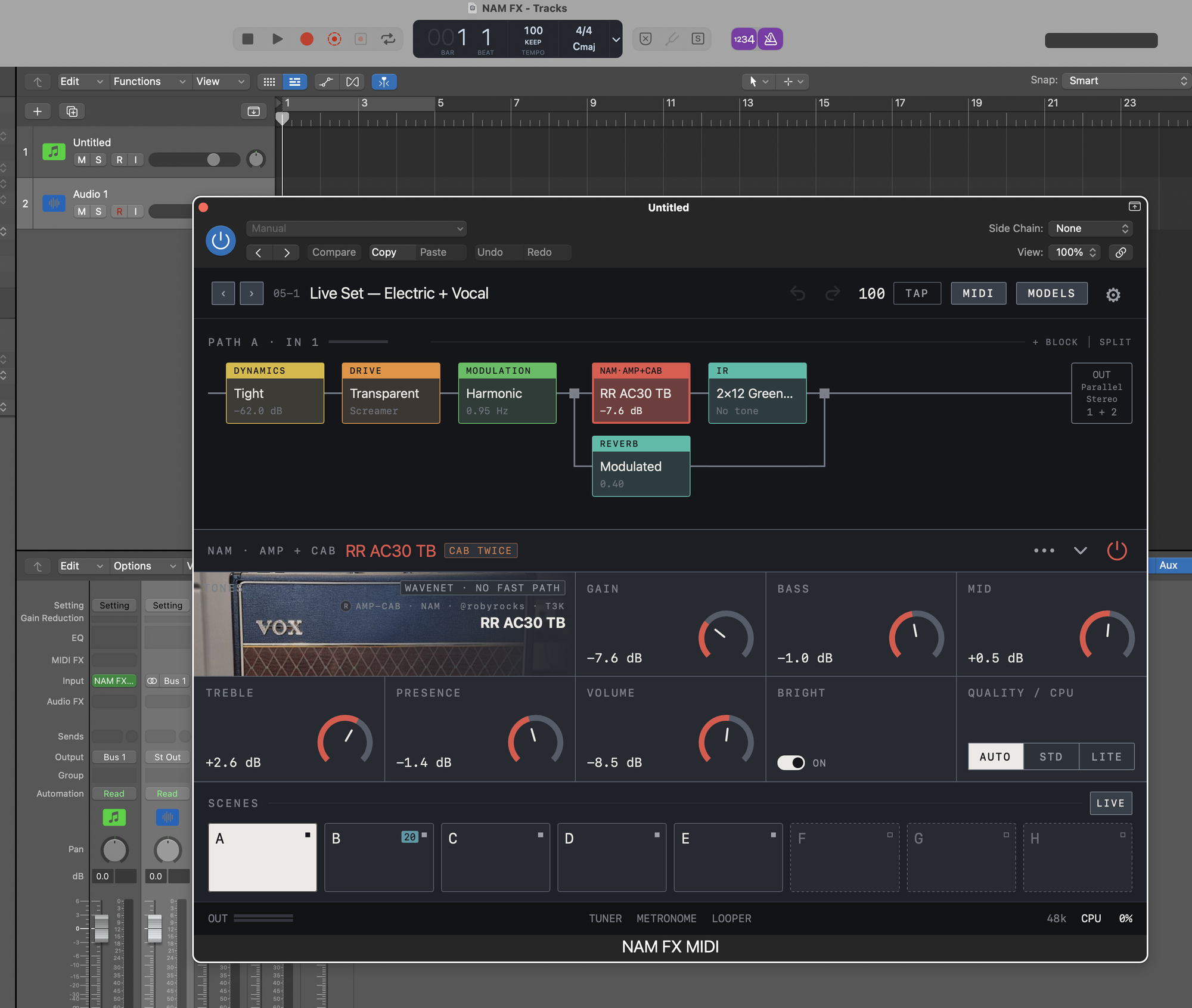Open the Snap Smart dropdown
Image resolution: width=1192 pixels, height=1008 pixels.
[1126, 81]
